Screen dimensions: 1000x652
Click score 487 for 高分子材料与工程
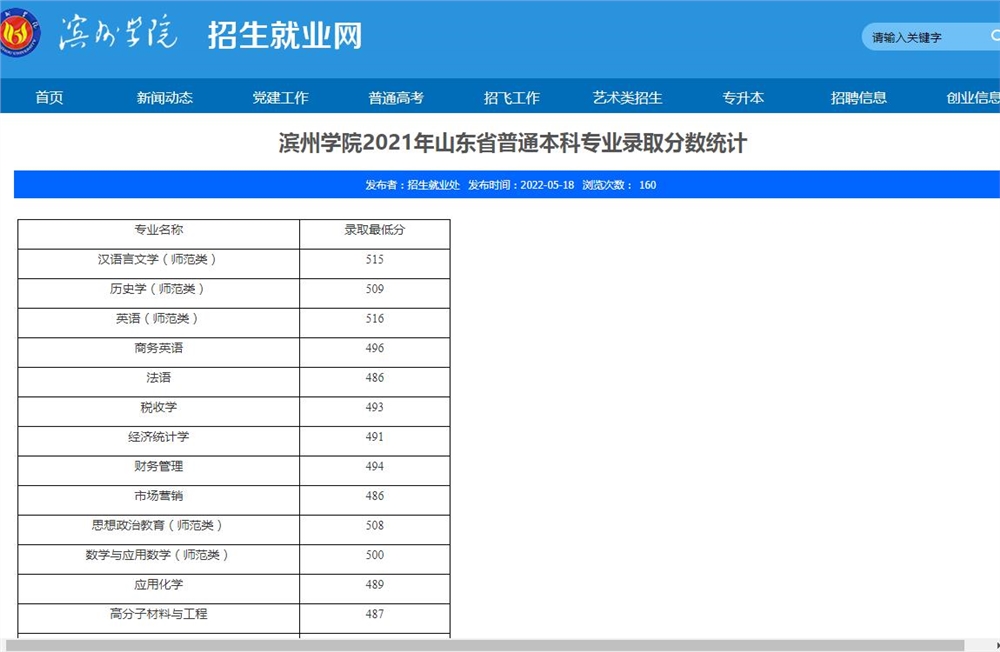[374, 614]
